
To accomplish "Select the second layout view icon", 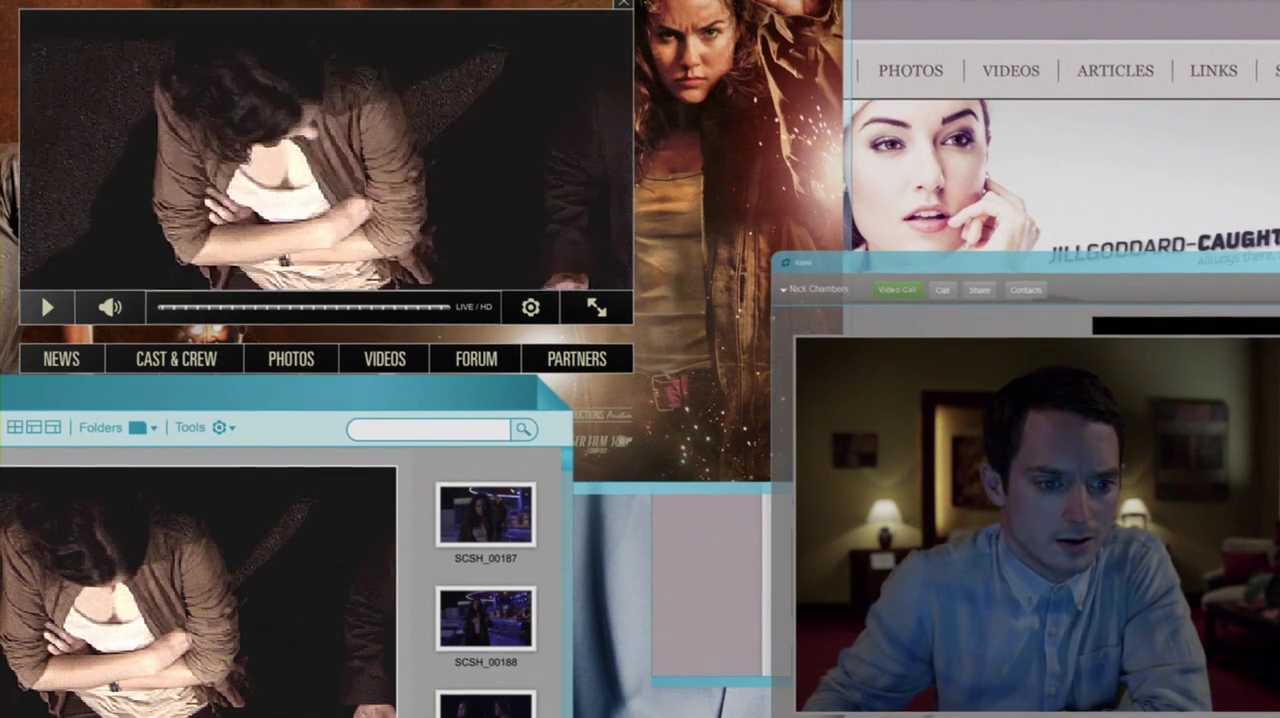I will pyautogui.click(x=34, y=428).
